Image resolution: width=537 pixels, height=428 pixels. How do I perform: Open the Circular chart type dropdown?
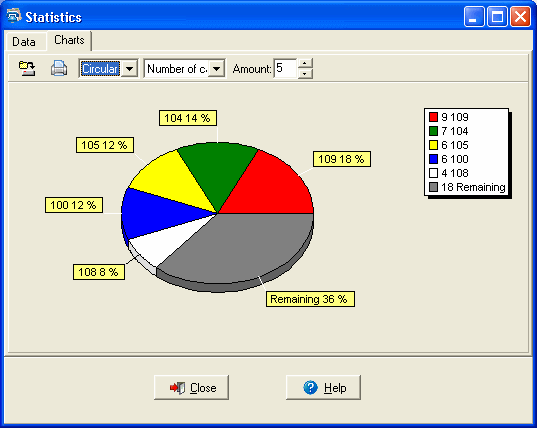pyautogui.click(x=129, y=69)
